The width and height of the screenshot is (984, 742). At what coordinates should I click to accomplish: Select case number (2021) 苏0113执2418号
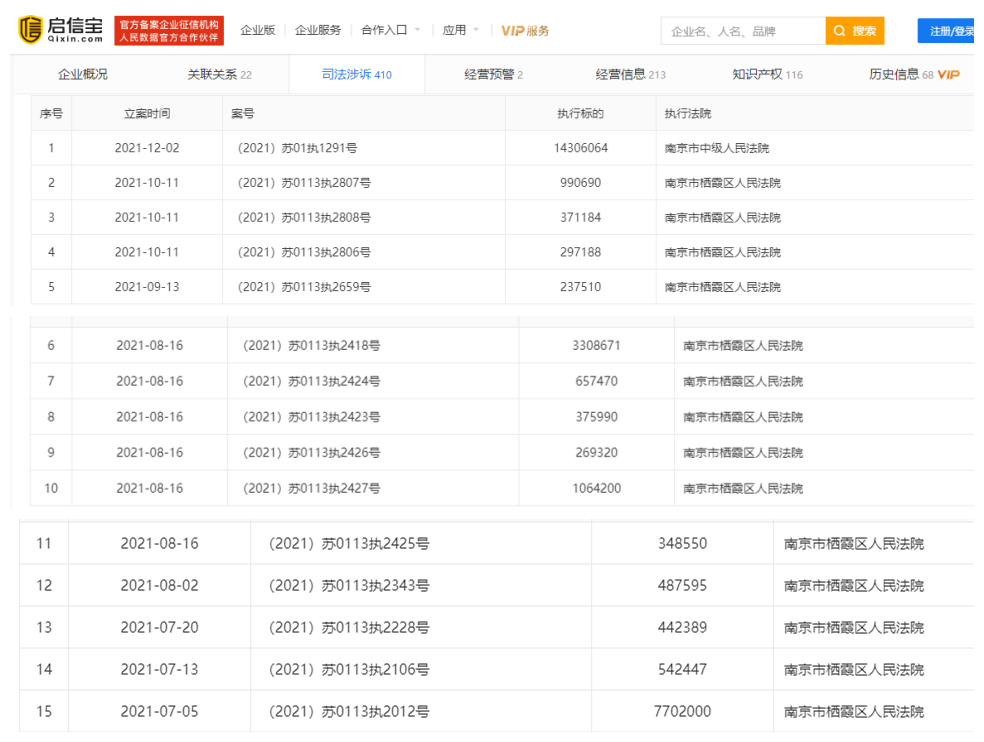[311, 345]
